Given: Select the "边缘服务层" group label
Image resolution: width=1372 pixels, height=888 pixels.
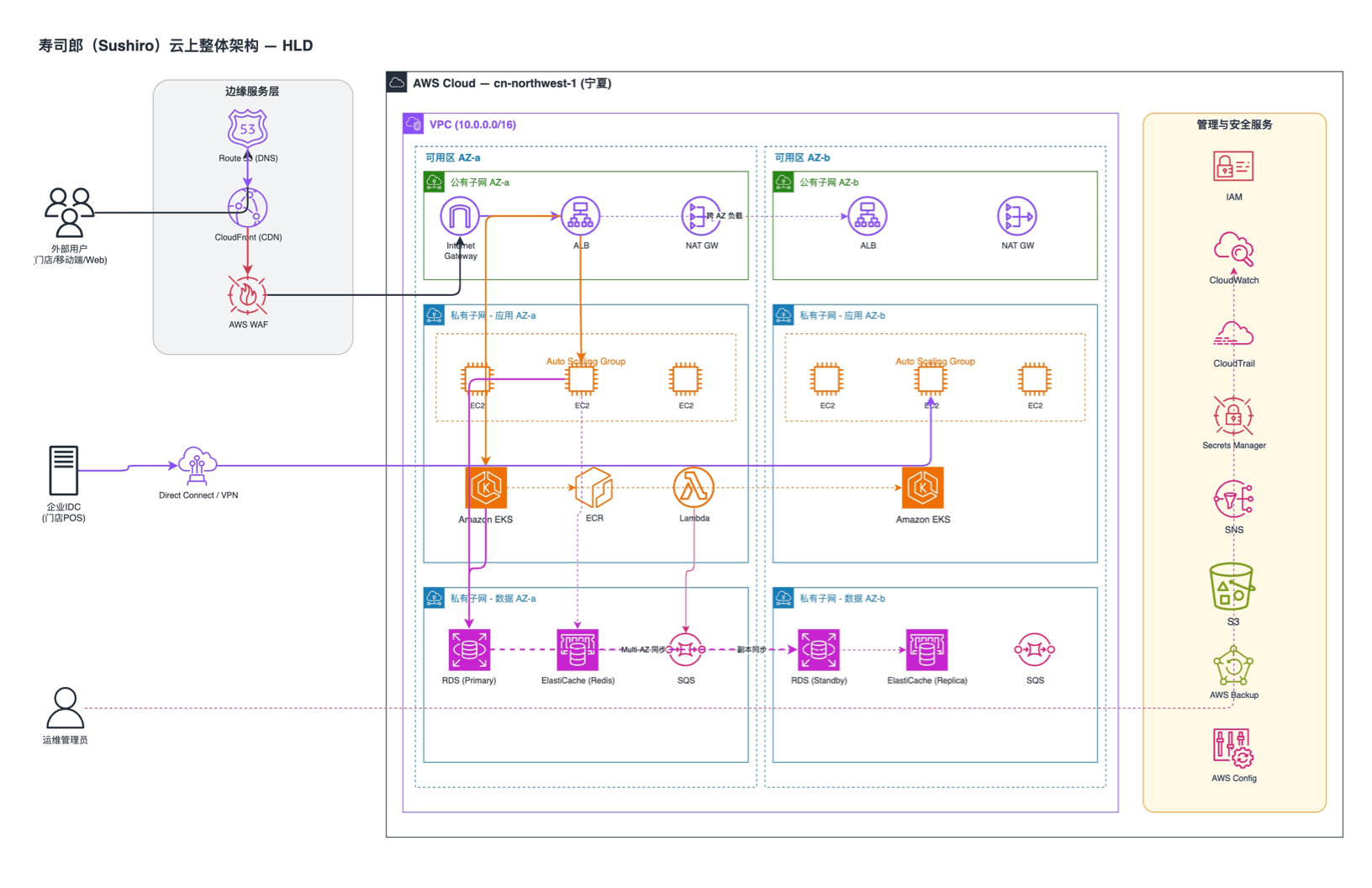Looking at the screenshot, I should (x=252, y=91).
